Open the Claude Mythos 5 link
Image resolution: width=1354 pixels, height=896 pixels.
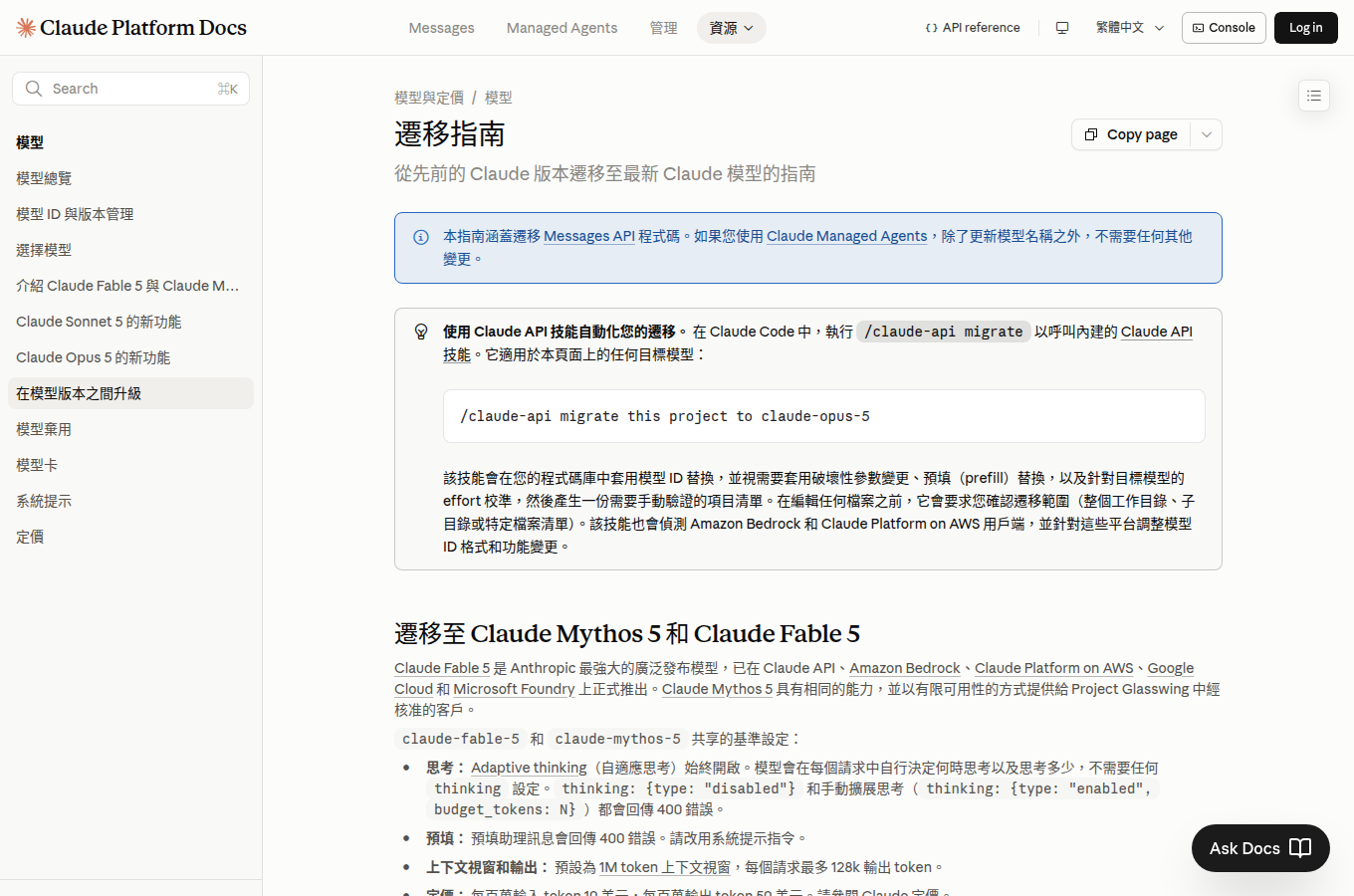pyautogui.click(x=717, y=689)
